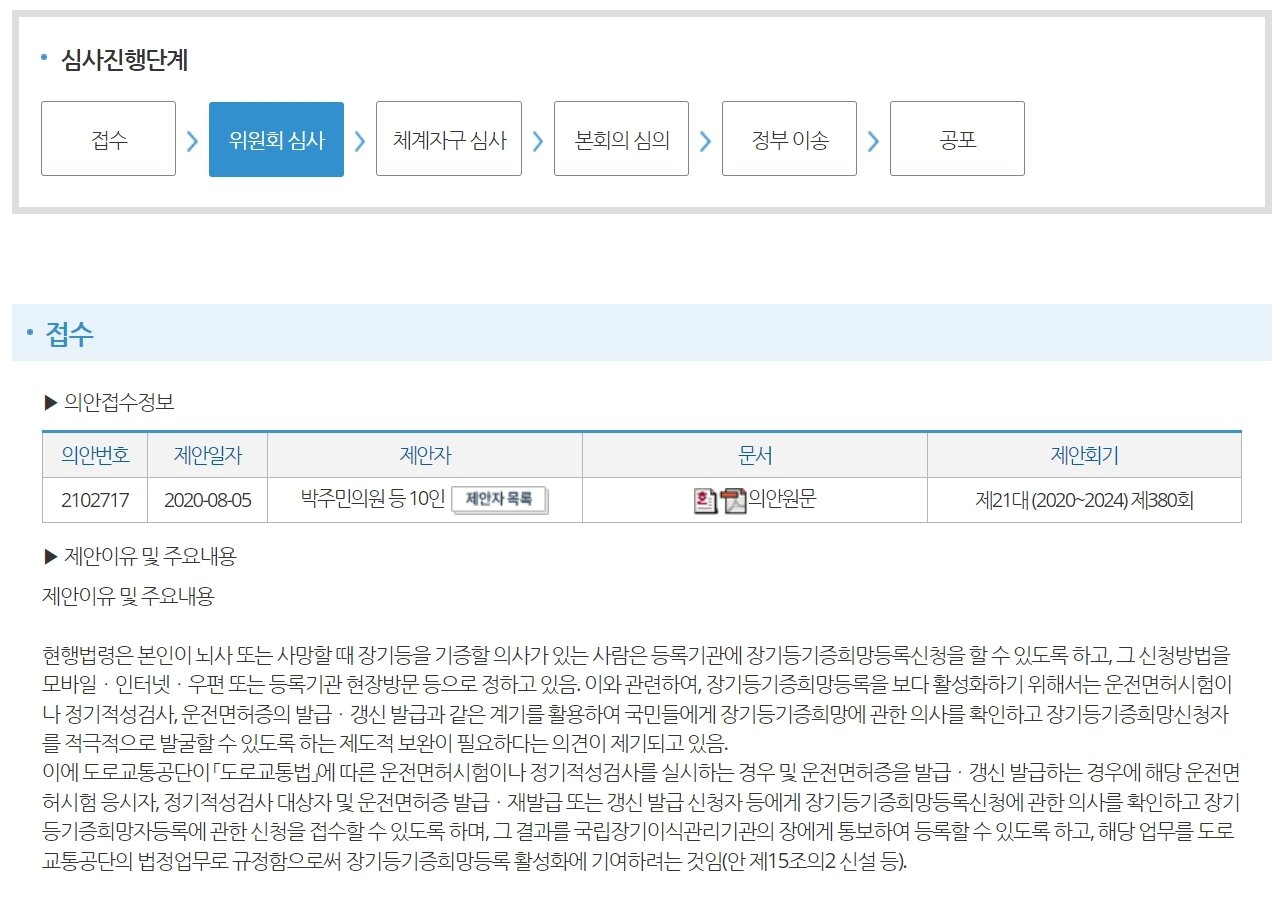Click the 의안원문 document label

[x=783, y=498]
